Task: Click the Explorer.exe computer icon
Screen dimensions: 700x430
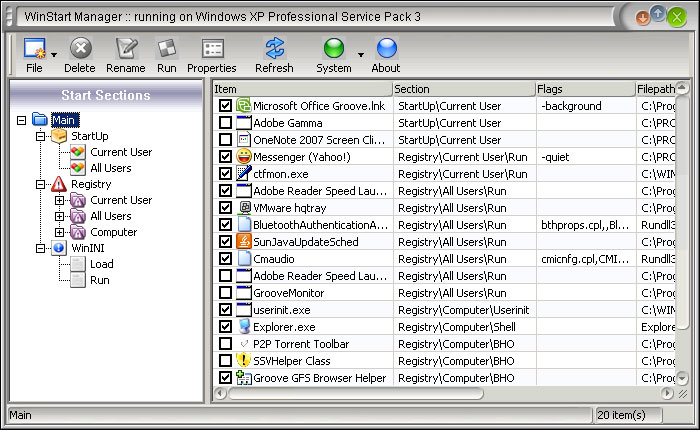Action: click(244, 326)
